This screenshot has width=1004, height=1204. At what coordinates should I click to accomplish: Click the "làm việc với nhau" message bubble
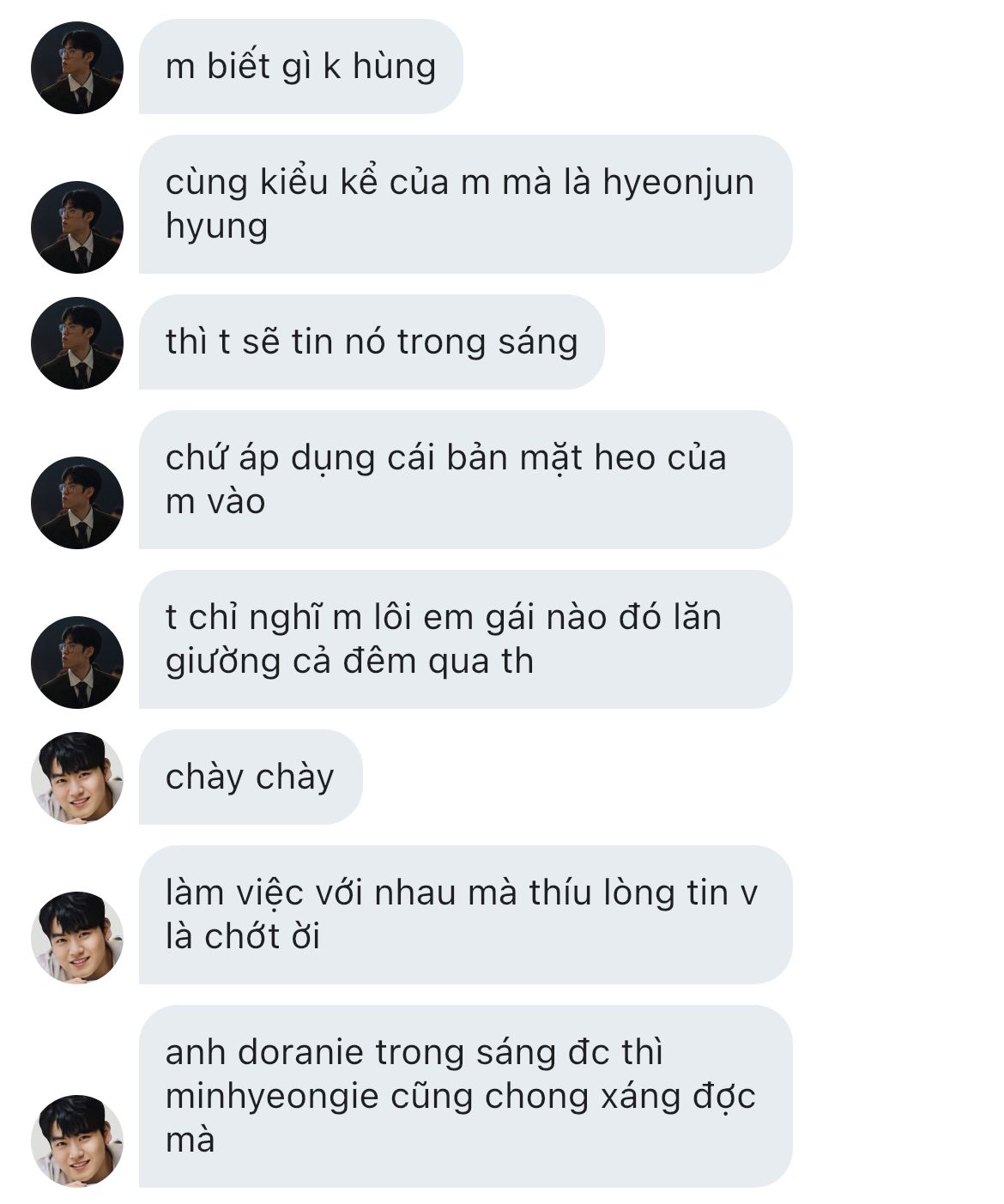click(465, 915)
